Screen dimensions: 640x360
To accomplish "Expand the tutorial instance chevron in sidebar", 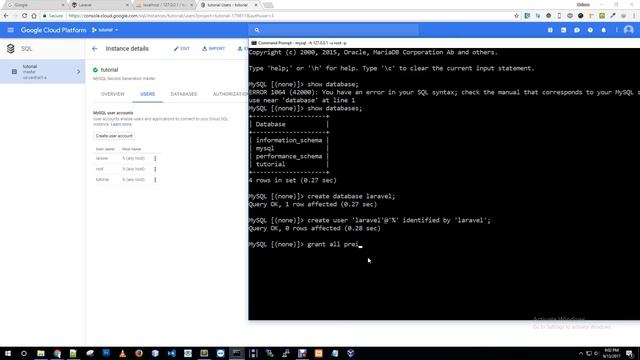I will [78, 72].
